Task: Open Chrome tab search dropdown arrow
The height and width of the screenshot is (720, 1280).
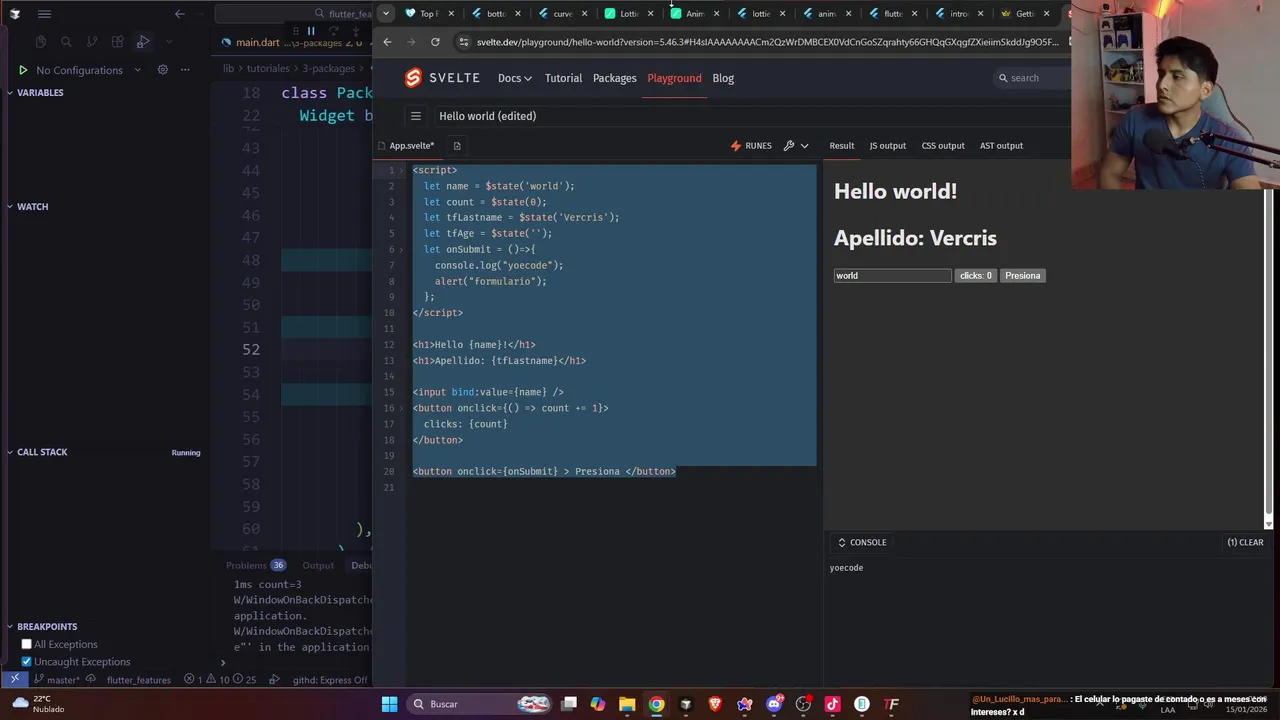Action: (386, 14)
